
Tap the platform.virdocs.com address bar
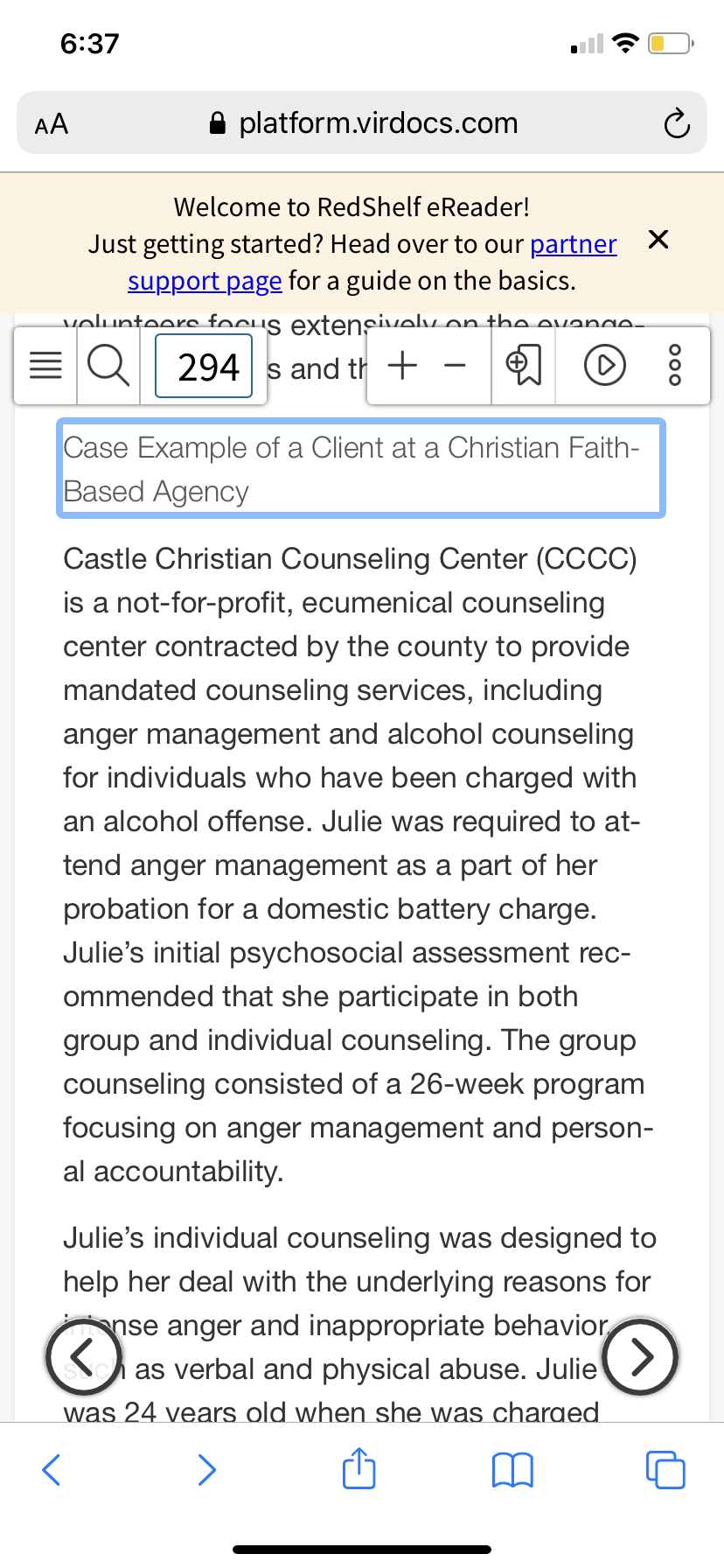click(x=362, y=122)
